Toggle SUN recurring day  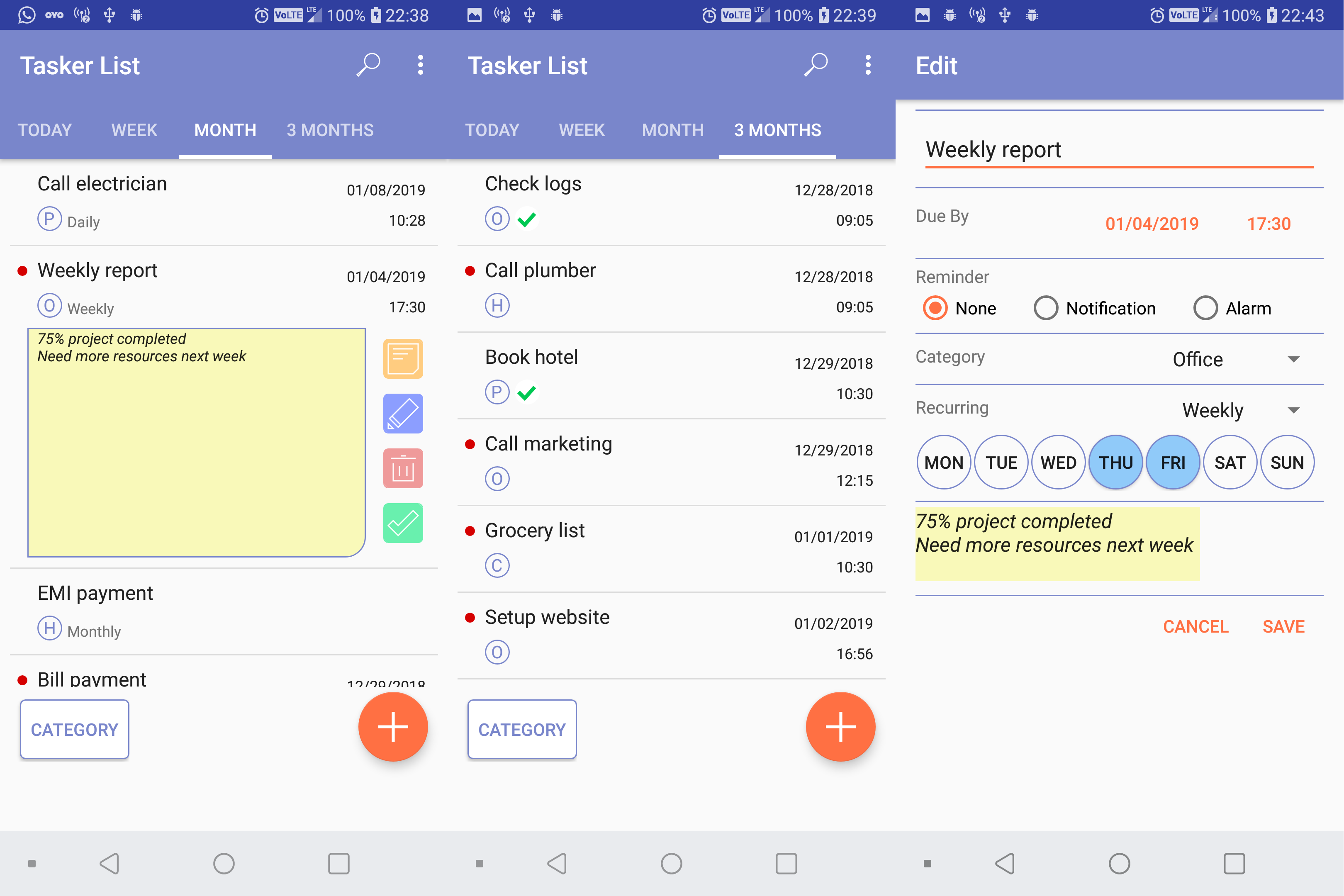[x=1288, y=462]
